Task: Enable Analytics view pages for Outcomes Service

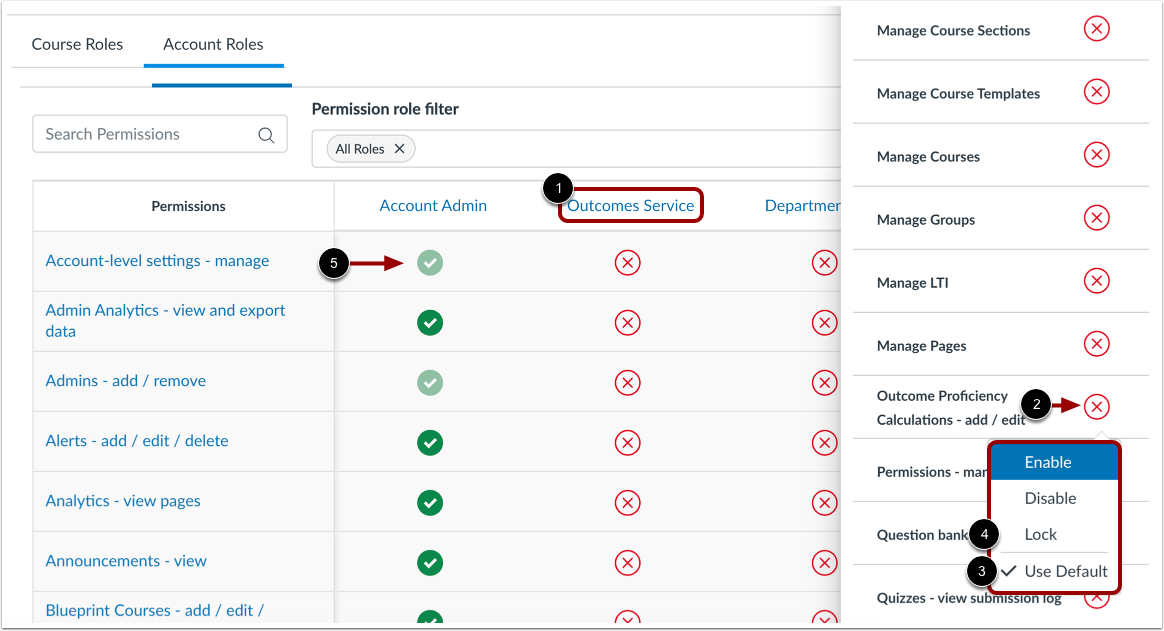Action: tap(627, 502)
